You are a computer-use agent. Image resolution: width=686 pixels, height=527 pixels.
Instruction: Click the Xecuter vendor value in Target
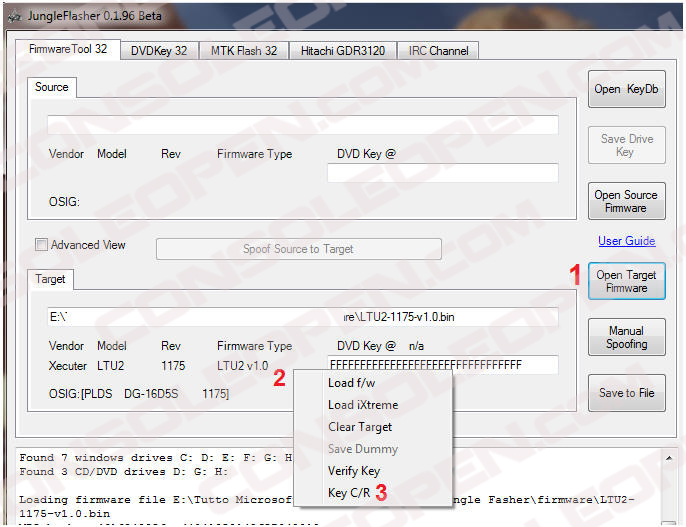68,366
